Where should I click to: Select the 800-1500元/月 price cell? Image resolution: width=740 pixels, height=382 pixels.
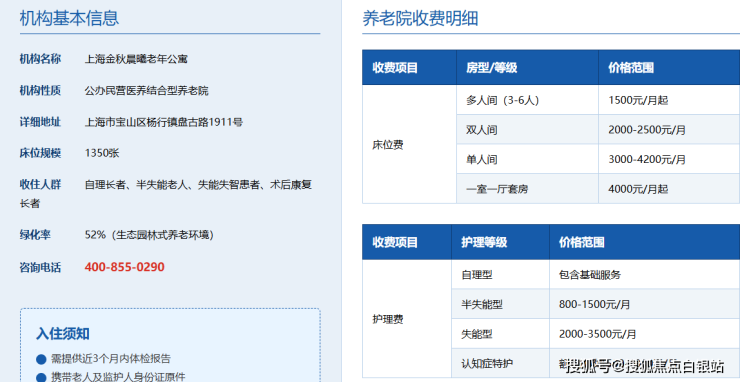[x=645, y=304]
